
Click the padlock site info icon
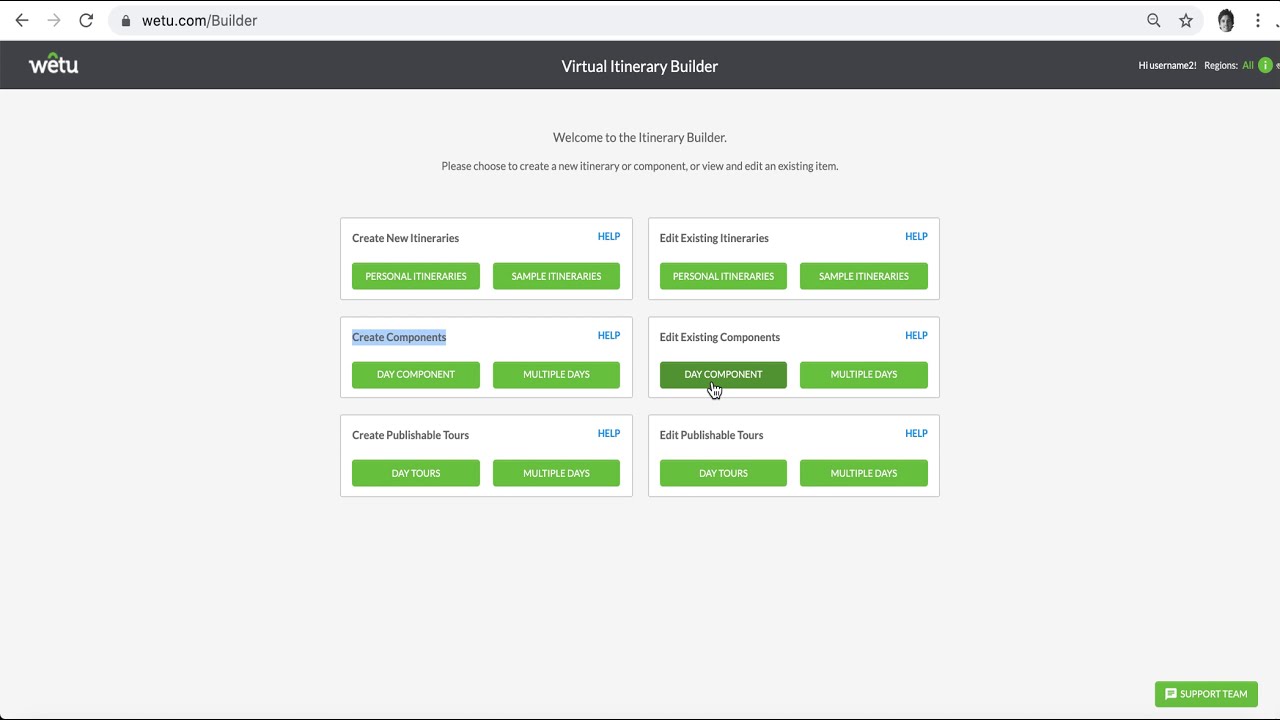(x=125, y=20)
